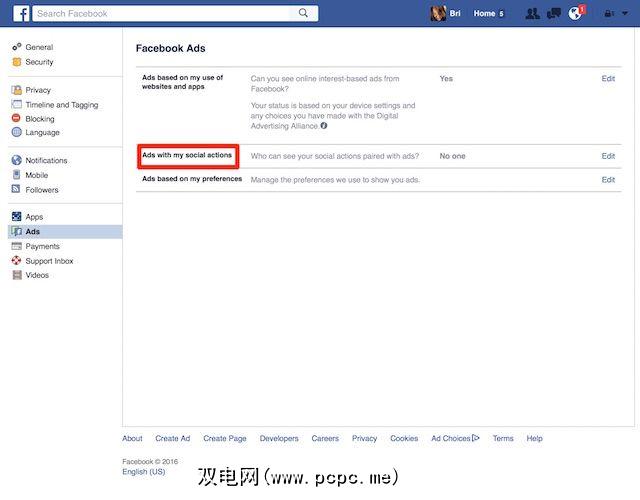Open Privacy settings section

(38, 90)
